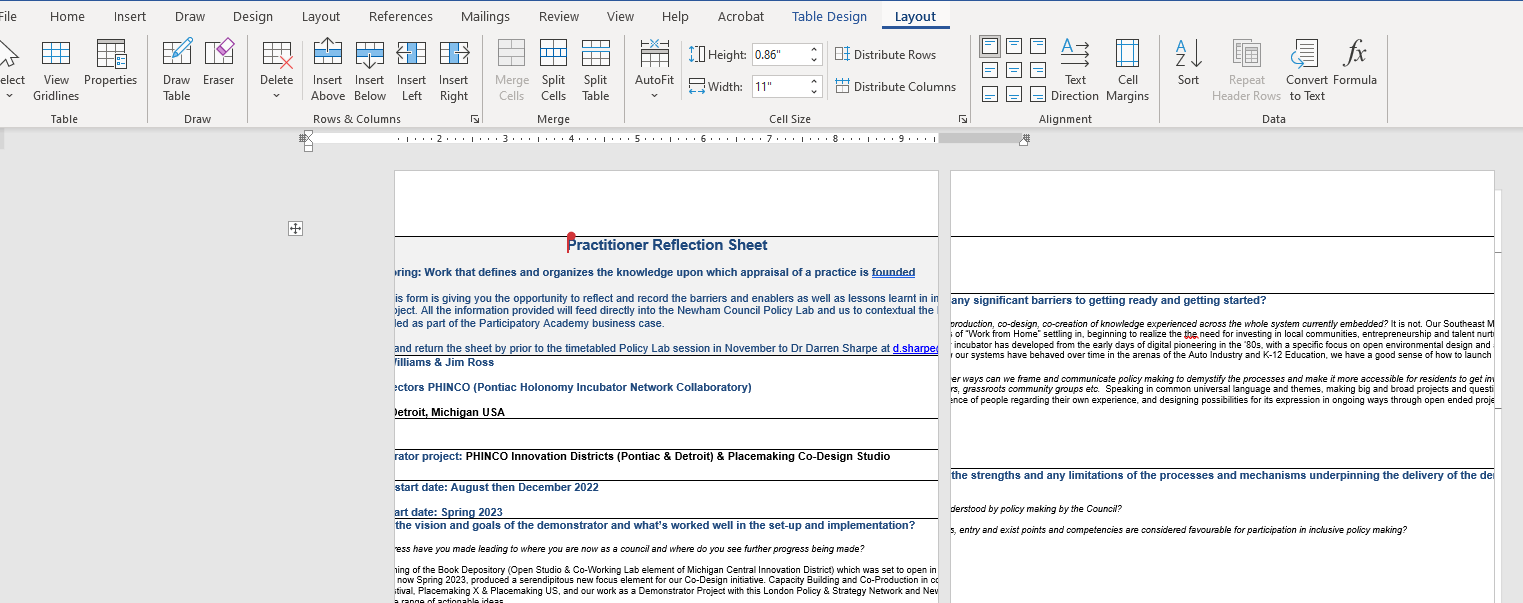Insert a column to the right
The image size is (1523, 603).
454,70
